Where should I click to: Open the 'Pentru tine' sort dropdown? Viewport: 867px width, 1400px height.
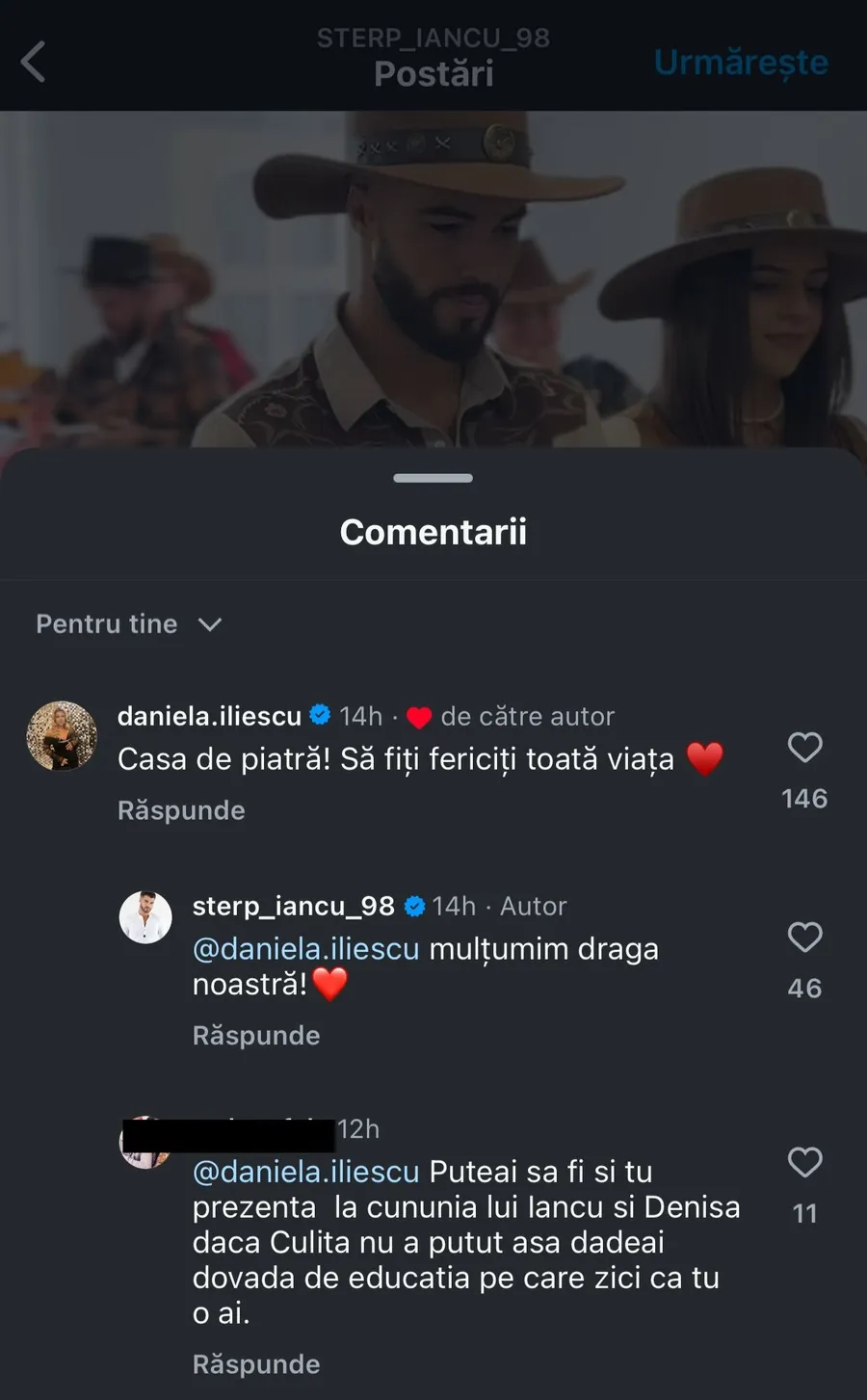coord(107,624)
